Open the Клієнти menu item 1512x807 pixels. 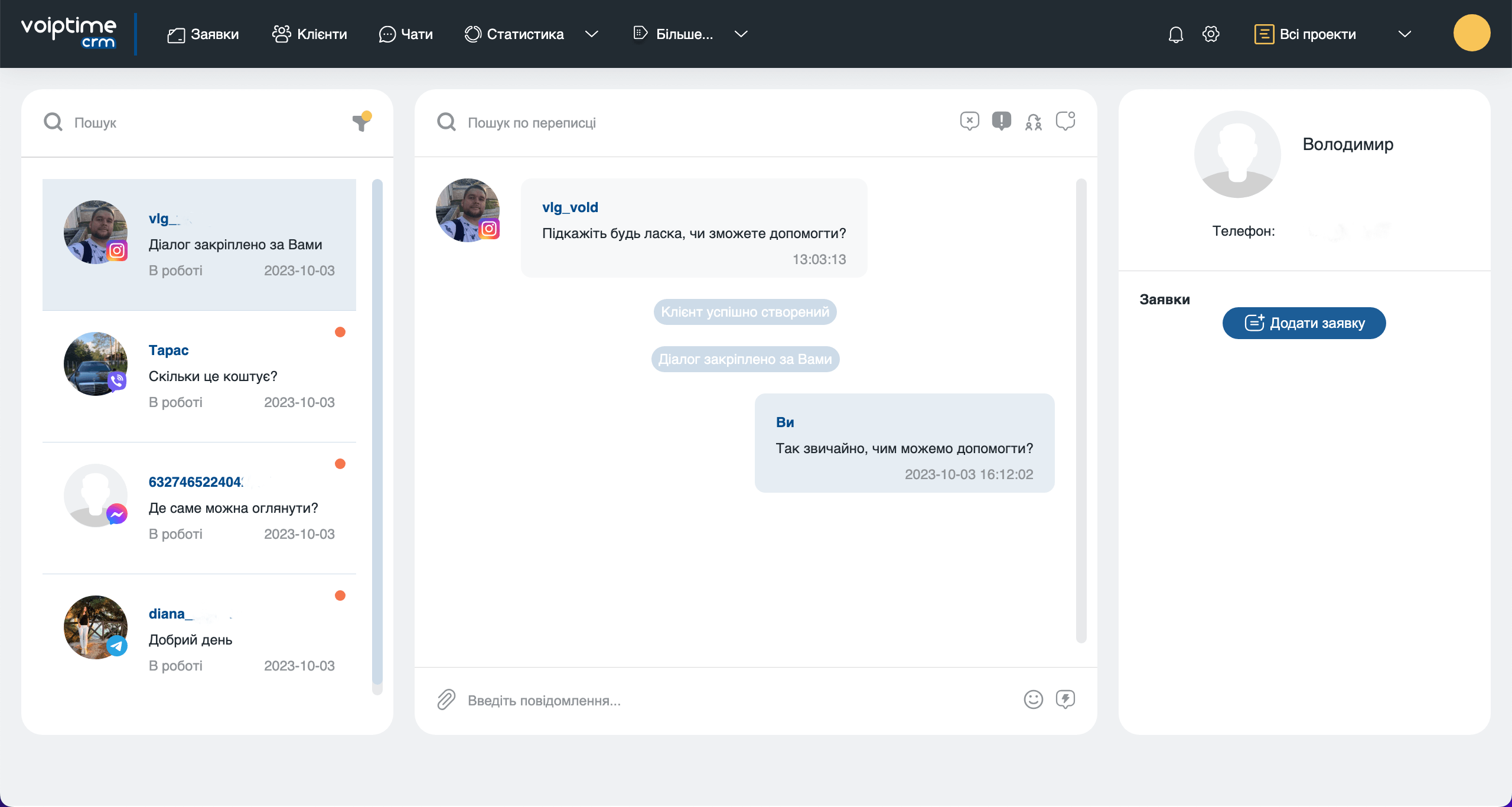coord(309,34)
